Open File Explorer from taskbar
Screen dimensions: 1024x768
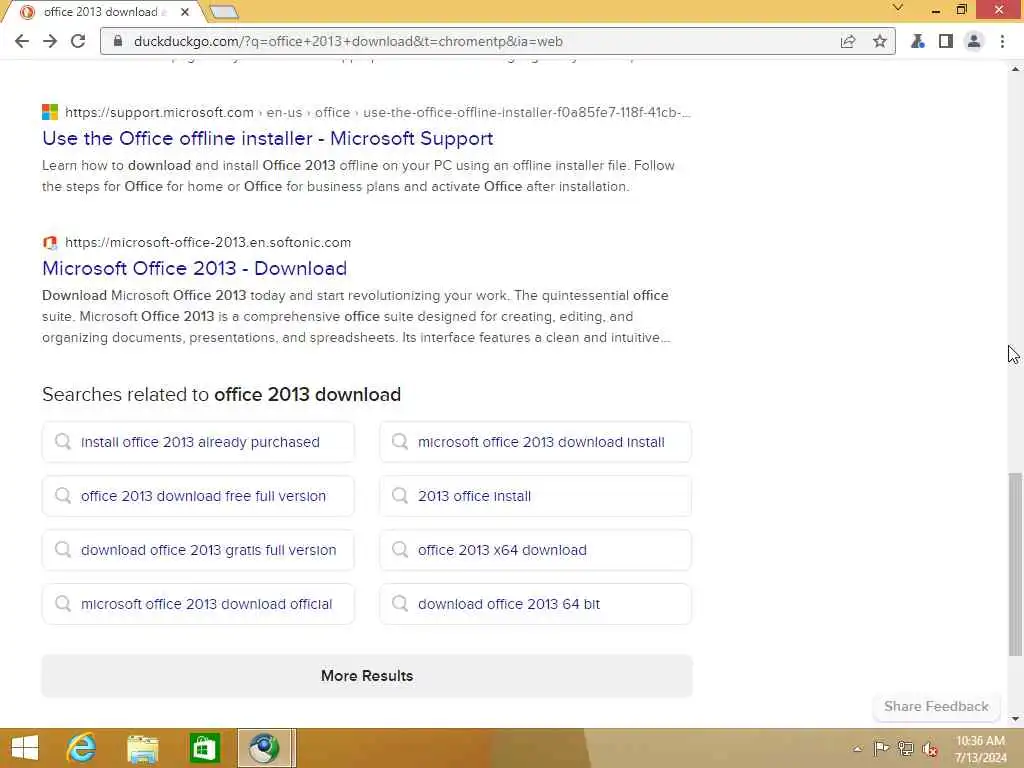(142, 748)
